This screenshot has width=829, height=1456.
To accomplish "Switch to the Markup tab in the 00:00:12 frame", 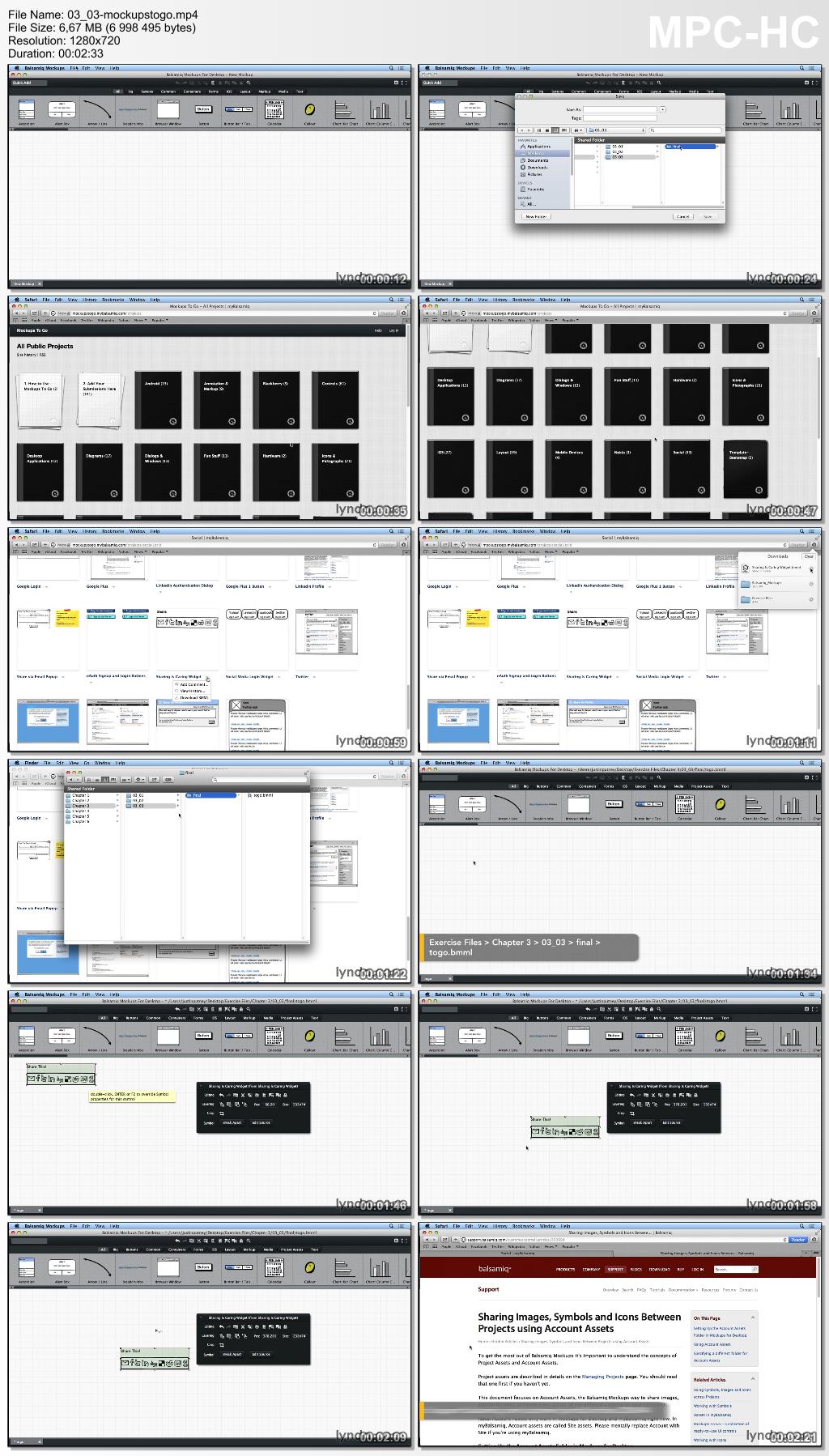I will (x=265, y=92).
